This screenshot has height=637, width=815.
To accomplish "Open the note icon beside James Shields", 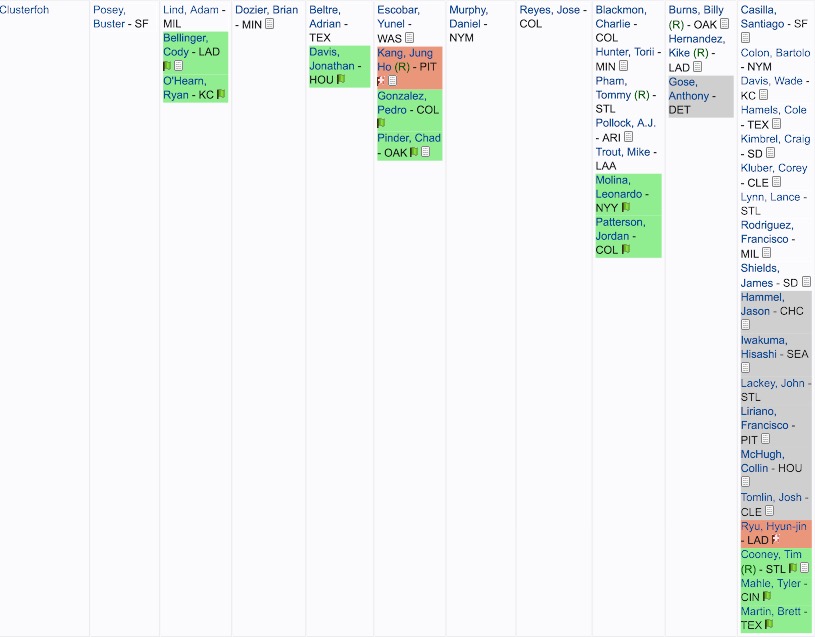I will click(806, 282).
